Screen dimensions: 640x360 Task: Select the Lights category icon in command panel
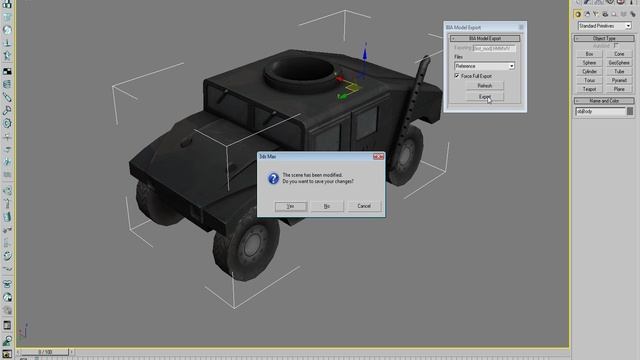tap(596, 14)
